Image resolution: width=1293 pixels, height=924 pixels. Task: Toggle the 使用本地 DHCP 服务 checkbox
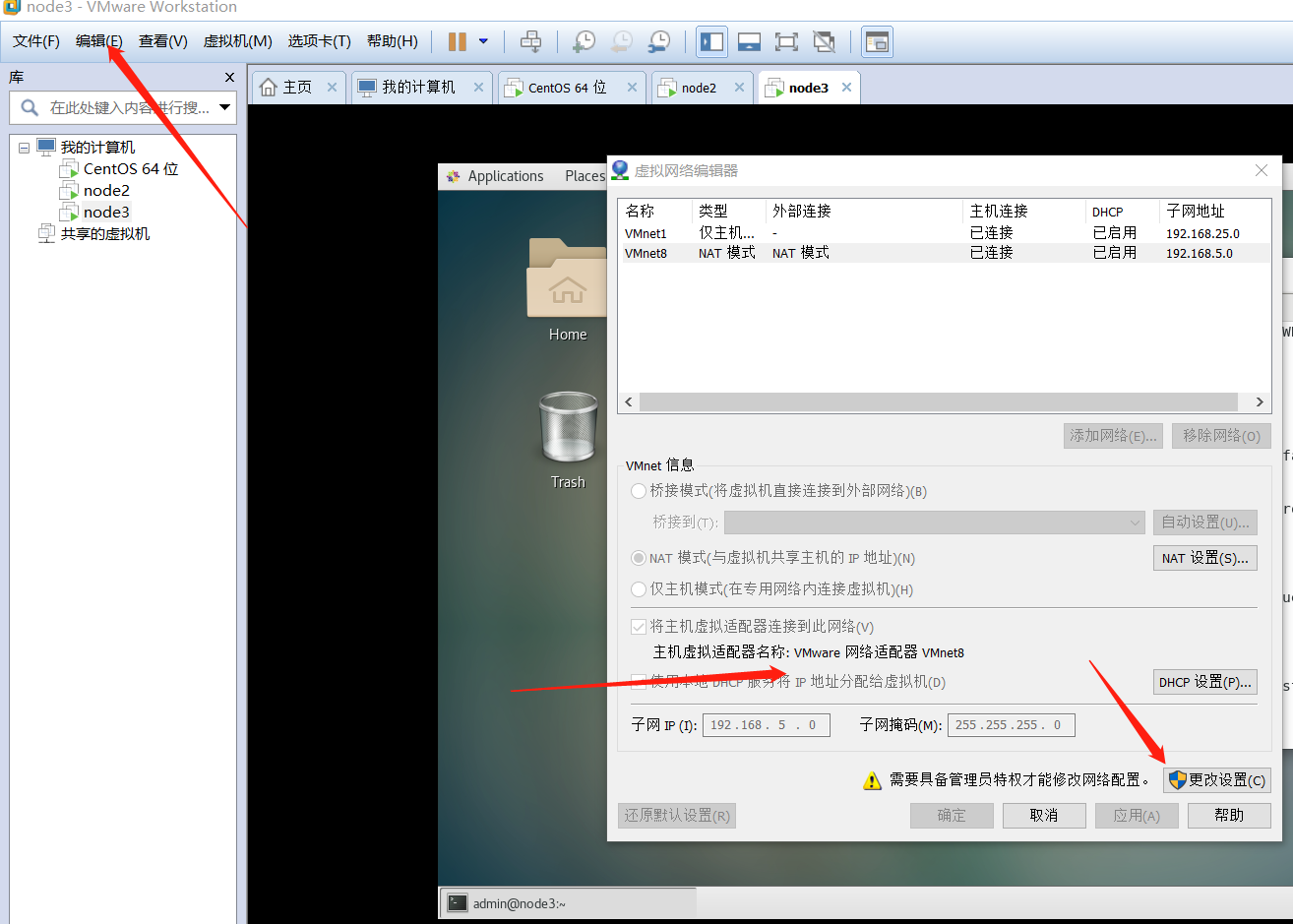[x=639, y=681]
